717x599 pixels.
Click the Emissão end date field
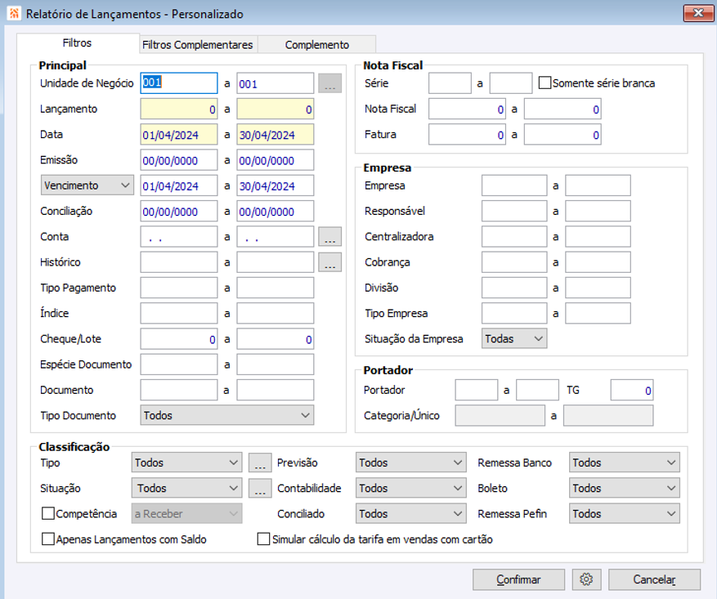click(275, 160)
